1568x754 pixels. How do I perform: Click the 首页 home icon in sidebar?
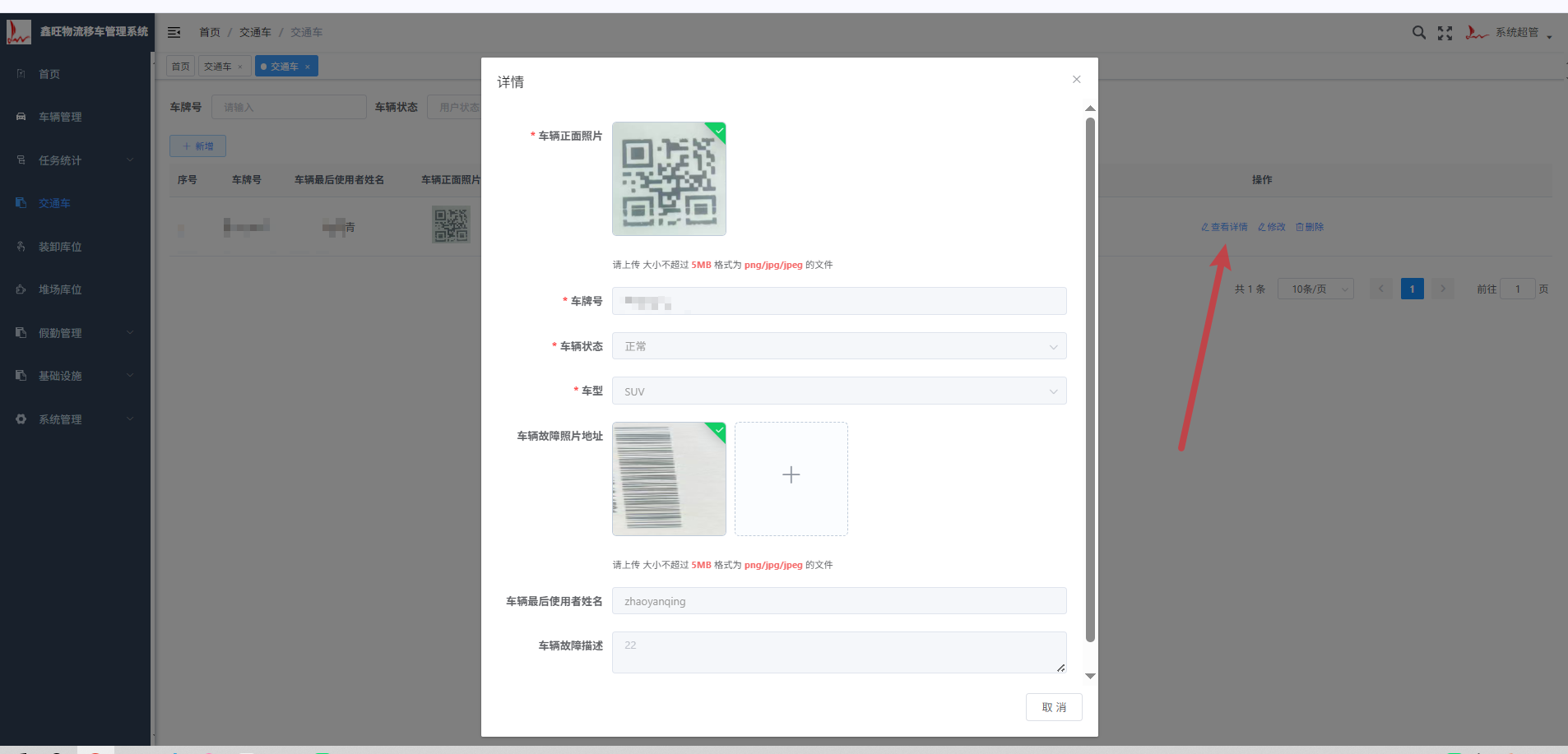(x=21, y=74)
